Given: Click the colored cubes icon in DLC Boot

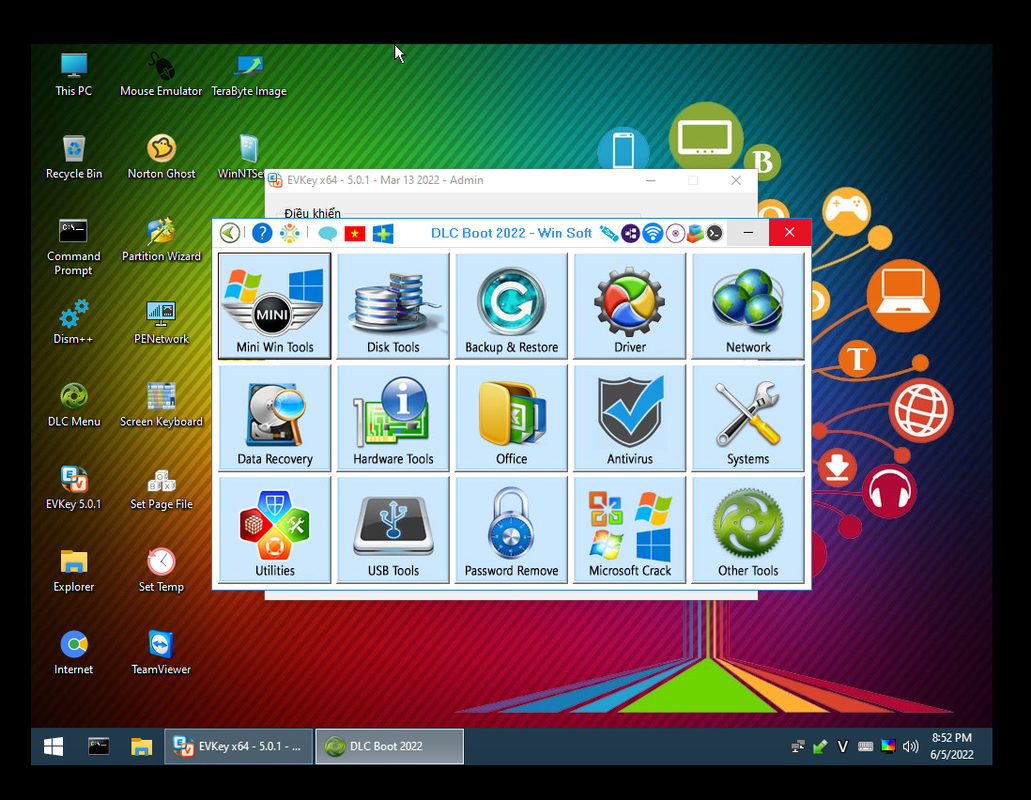Looking at the screenshot, I should pyautogui.click(x=695, y=233).
